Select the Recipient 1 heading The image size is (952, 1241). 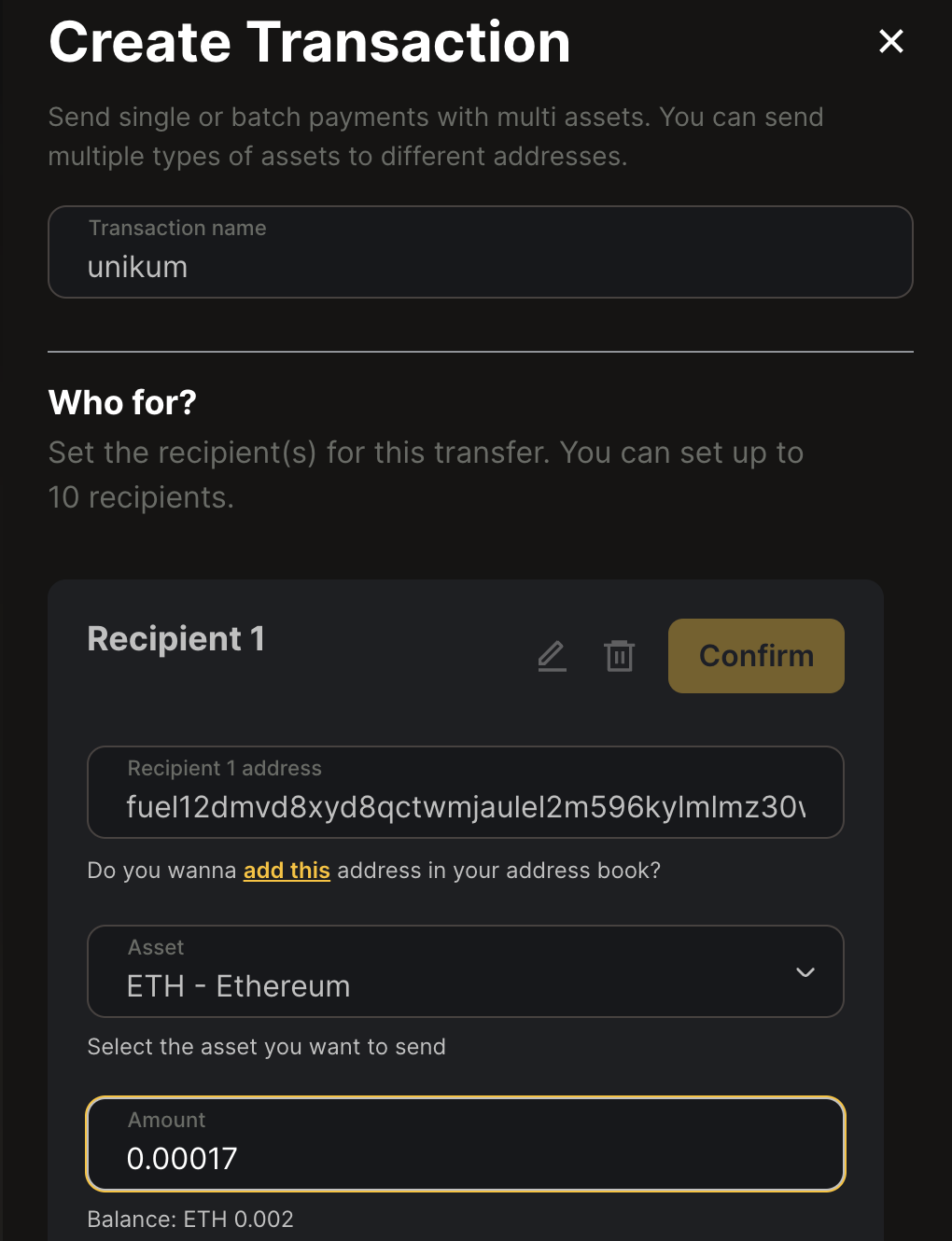[175, 639]
